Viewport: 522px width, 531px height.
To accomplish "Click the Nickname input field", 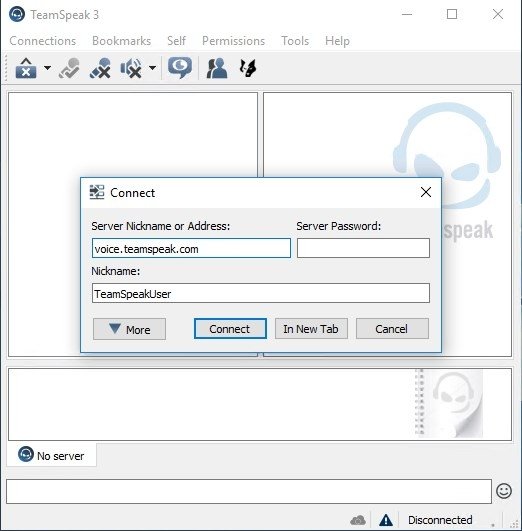I will pos(261,293).
